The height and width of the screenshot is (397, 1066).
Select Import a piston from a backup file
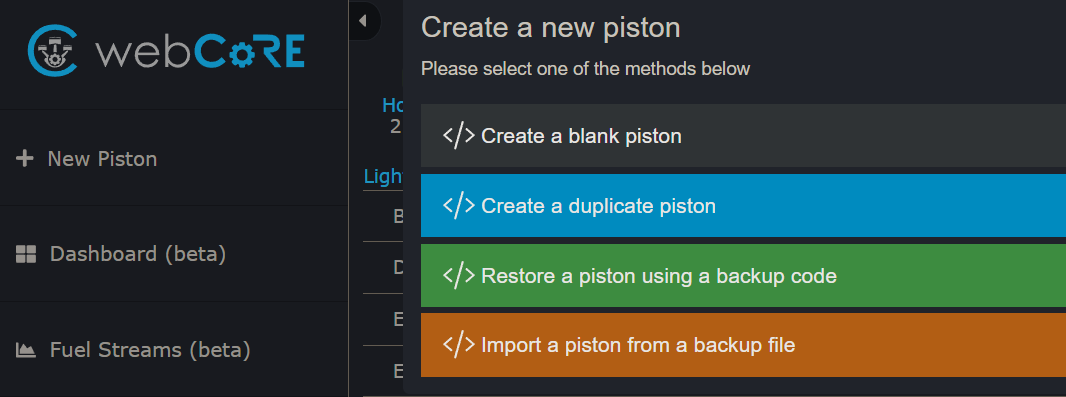pyautogui.click(x=743, y=345)
